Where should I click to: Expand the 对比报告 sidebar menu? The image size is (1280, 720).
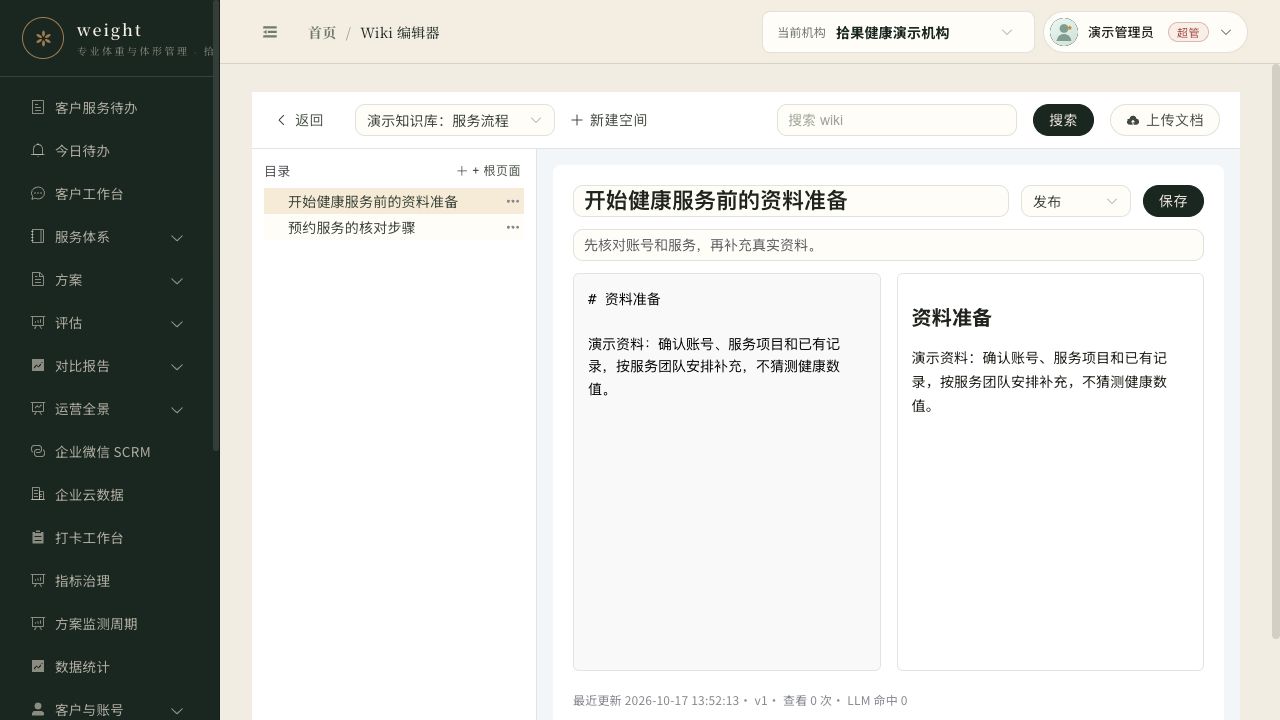coord(177,366)
